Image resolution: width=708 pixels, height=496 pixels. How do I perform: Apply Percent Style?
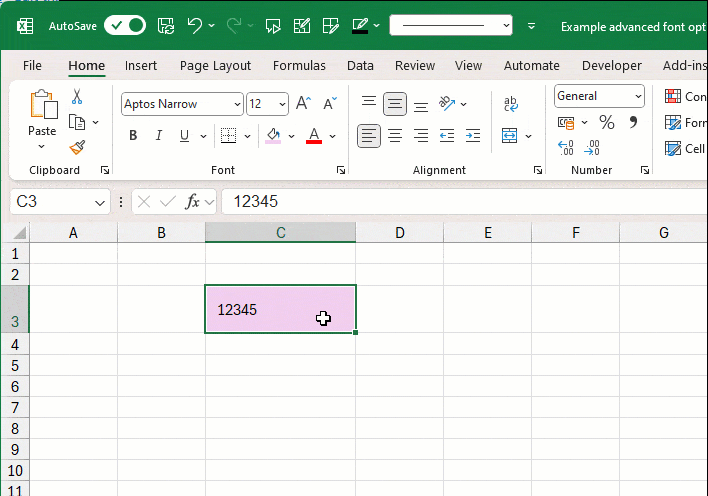606,122
